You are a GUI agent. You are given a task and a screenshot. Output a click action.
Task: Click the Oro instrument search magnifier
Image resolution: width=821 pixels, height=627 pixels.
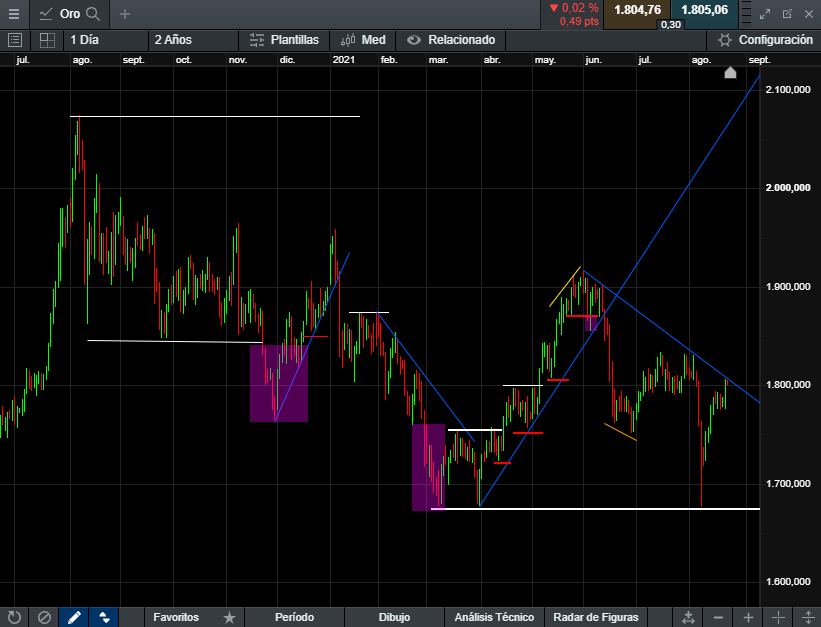click(93, 14)
